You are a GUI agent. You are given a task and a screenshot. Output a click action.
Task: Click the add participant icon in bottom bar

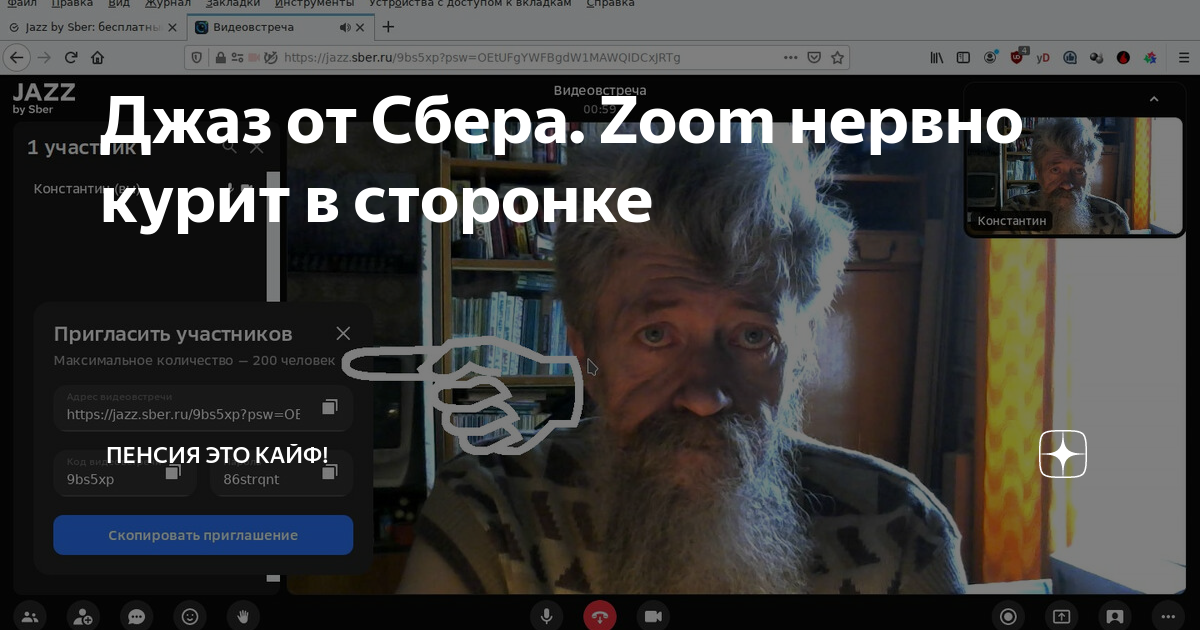[x=83, y=616]
